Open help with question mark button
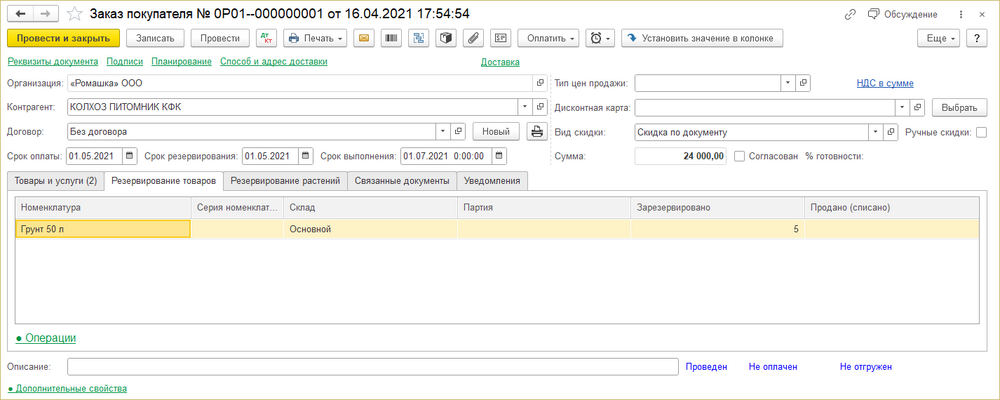1000x400 pixels. (976, 38)
